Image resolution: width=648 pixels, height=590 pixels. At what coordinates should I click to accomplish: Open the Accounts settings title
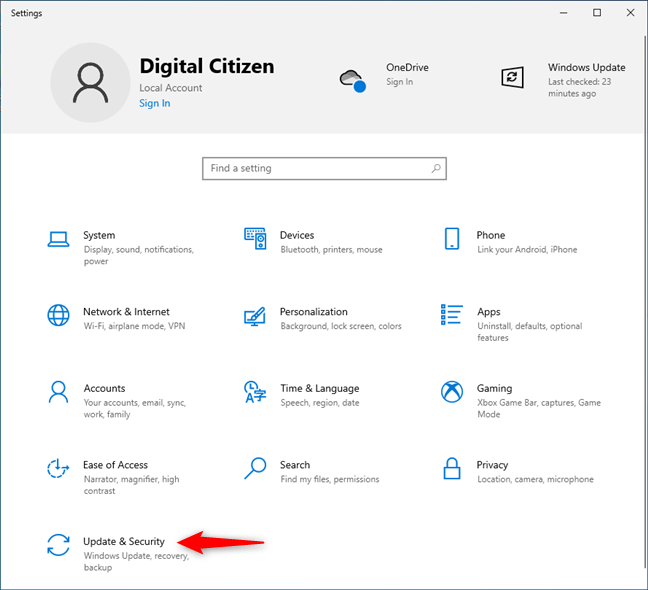(x=104, y=388)
